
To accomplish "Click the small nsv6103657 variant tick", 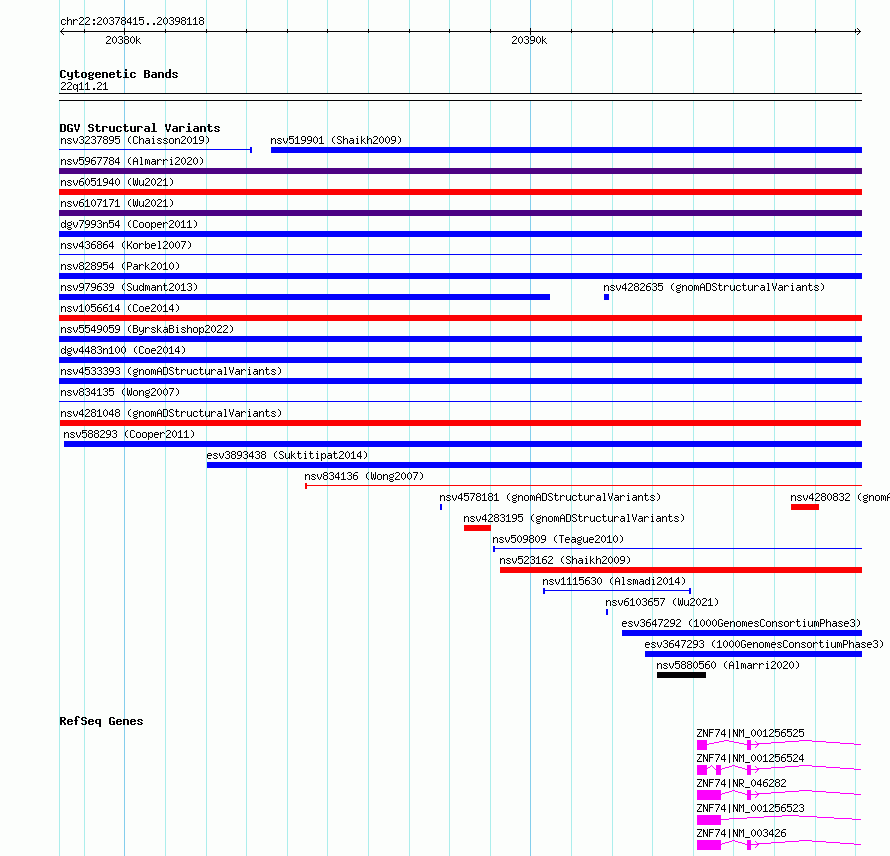I will pos(607,612).
